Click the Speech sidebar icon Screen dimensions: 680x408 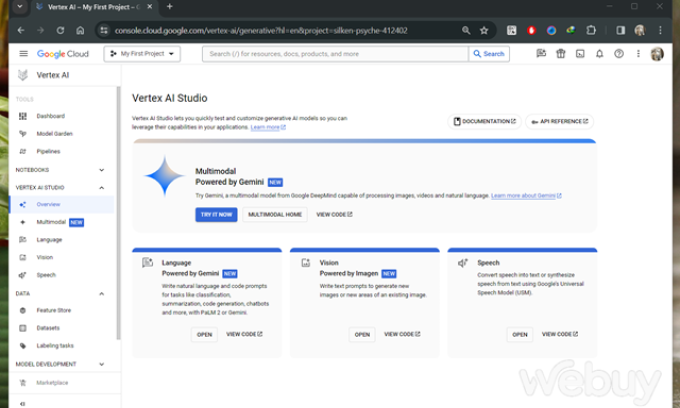click(23, 275)
